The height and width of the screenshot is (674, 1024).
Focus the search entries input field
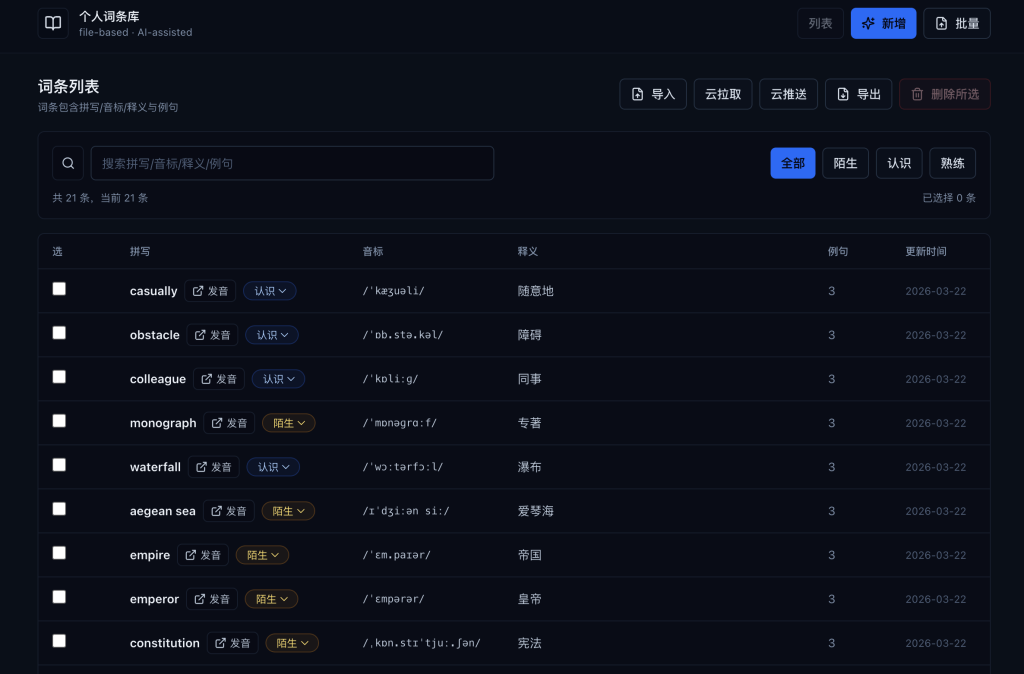pos(292,163)
